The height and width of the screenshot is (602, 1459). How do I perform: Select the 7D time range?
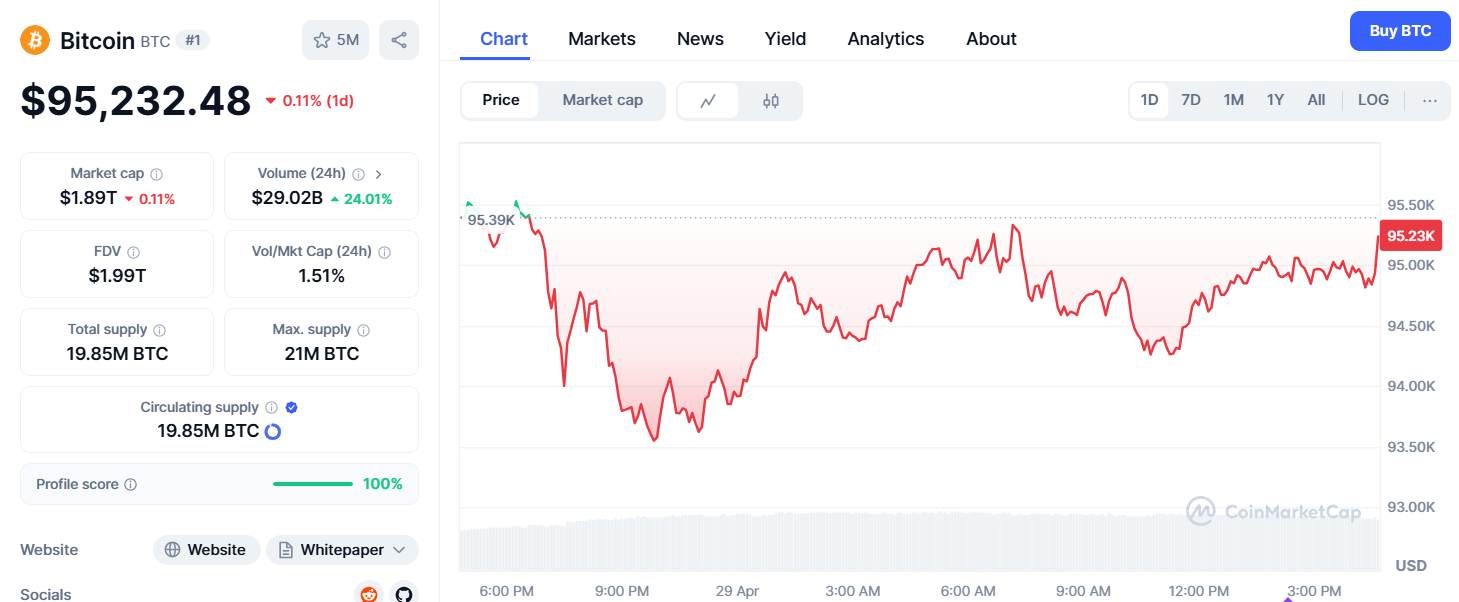tap(1190, 100)
